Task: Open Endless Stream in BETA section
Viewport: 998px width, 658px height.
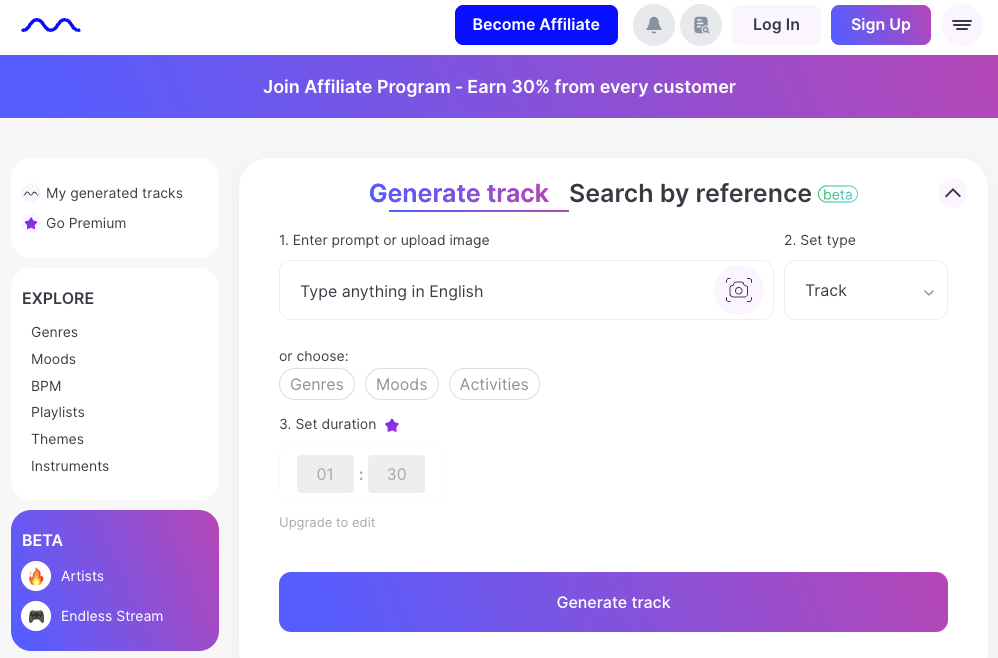Action: click(112, 616)
